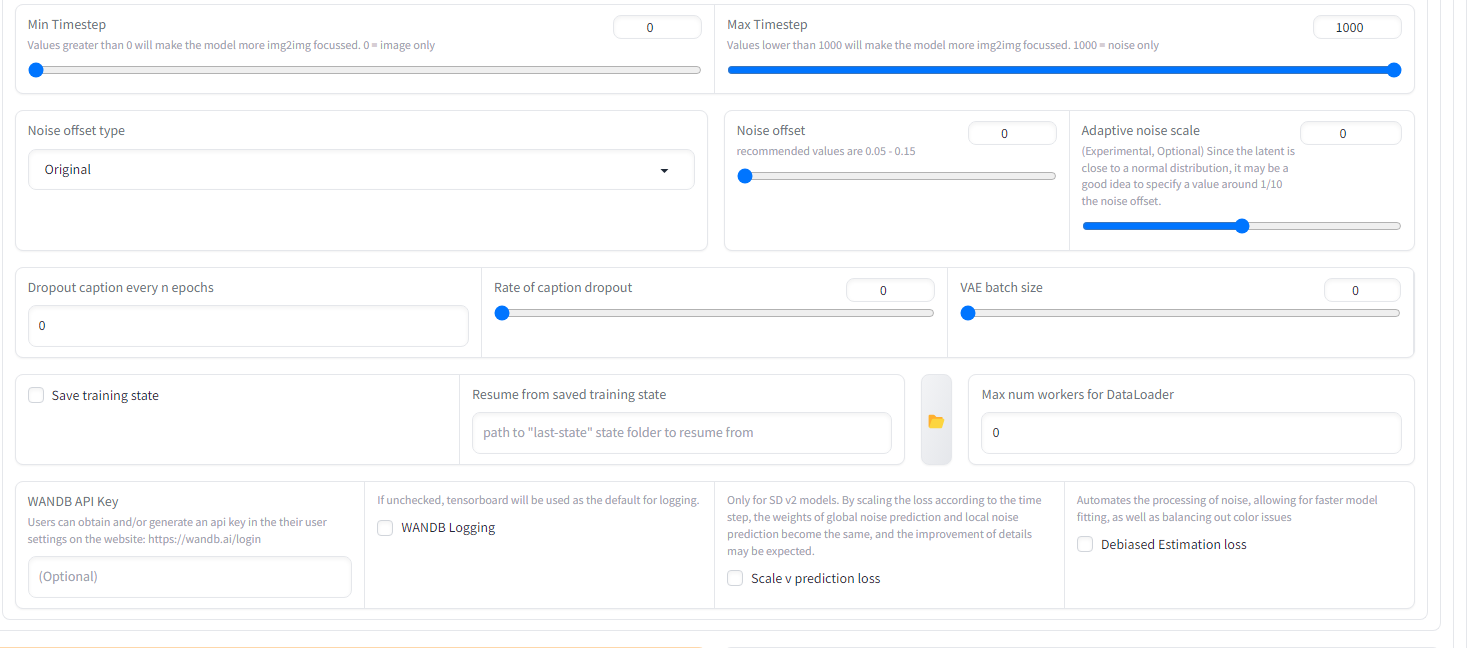Click the VAE batch size number box
The image size is (1477, 648).
[1361, 291]
